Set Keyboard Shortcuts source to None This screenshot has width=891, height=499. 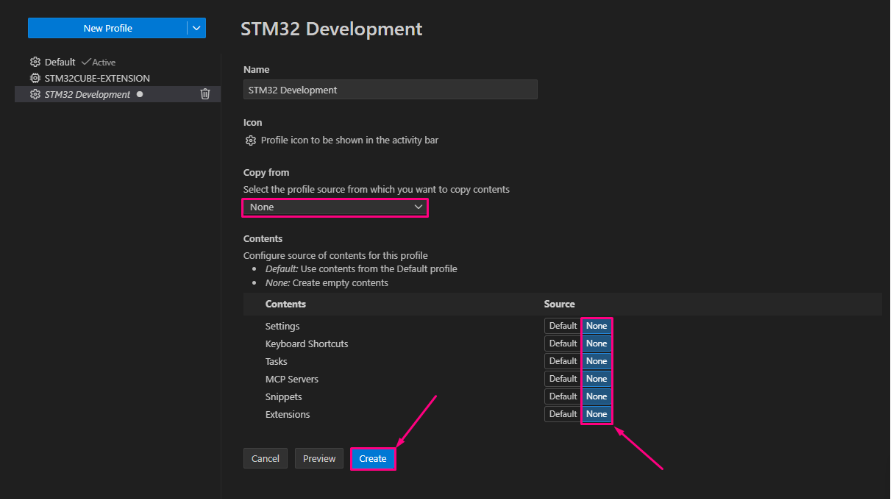tap(596, 344)
